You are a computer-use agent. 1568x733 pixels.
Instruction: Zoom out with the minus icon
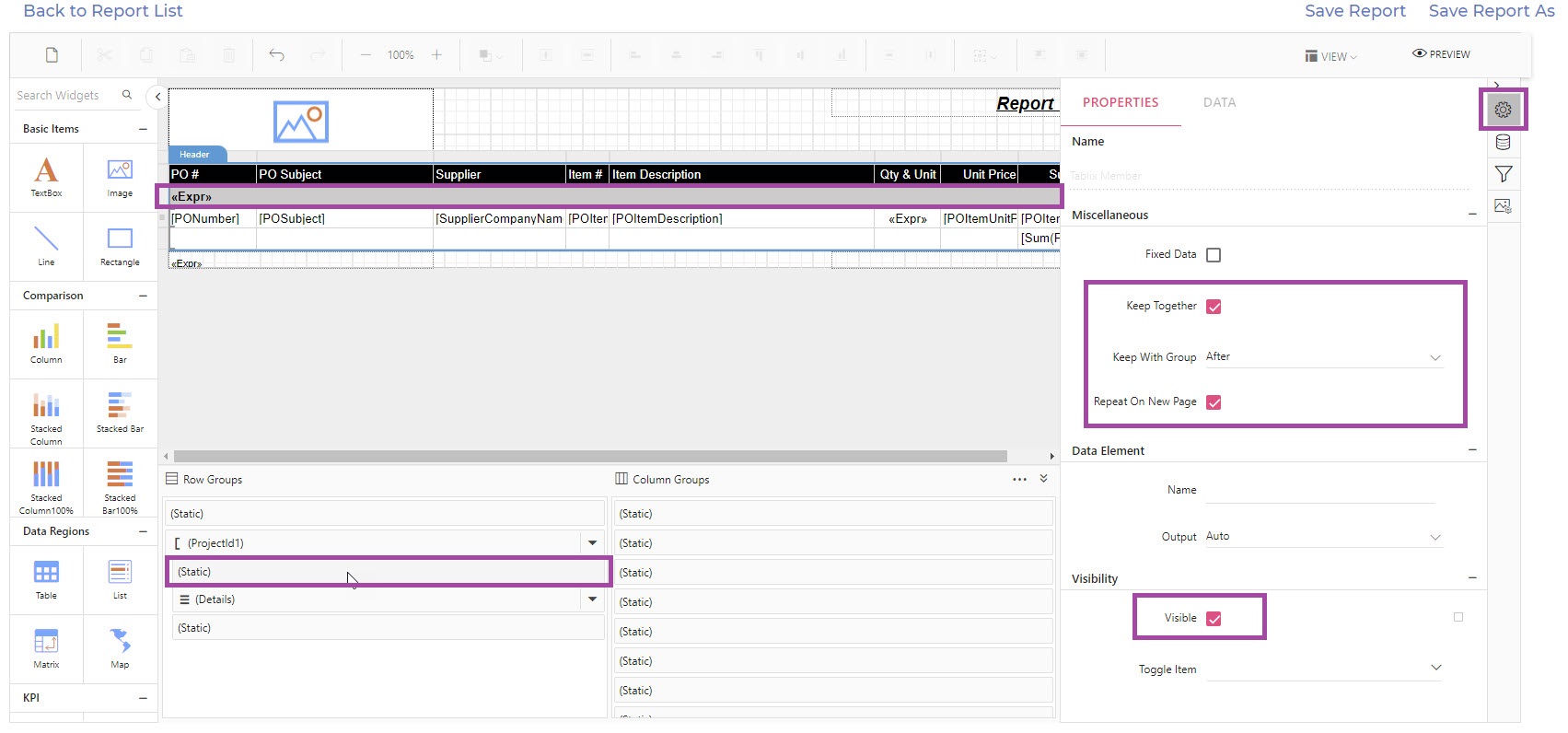point(366,55)
